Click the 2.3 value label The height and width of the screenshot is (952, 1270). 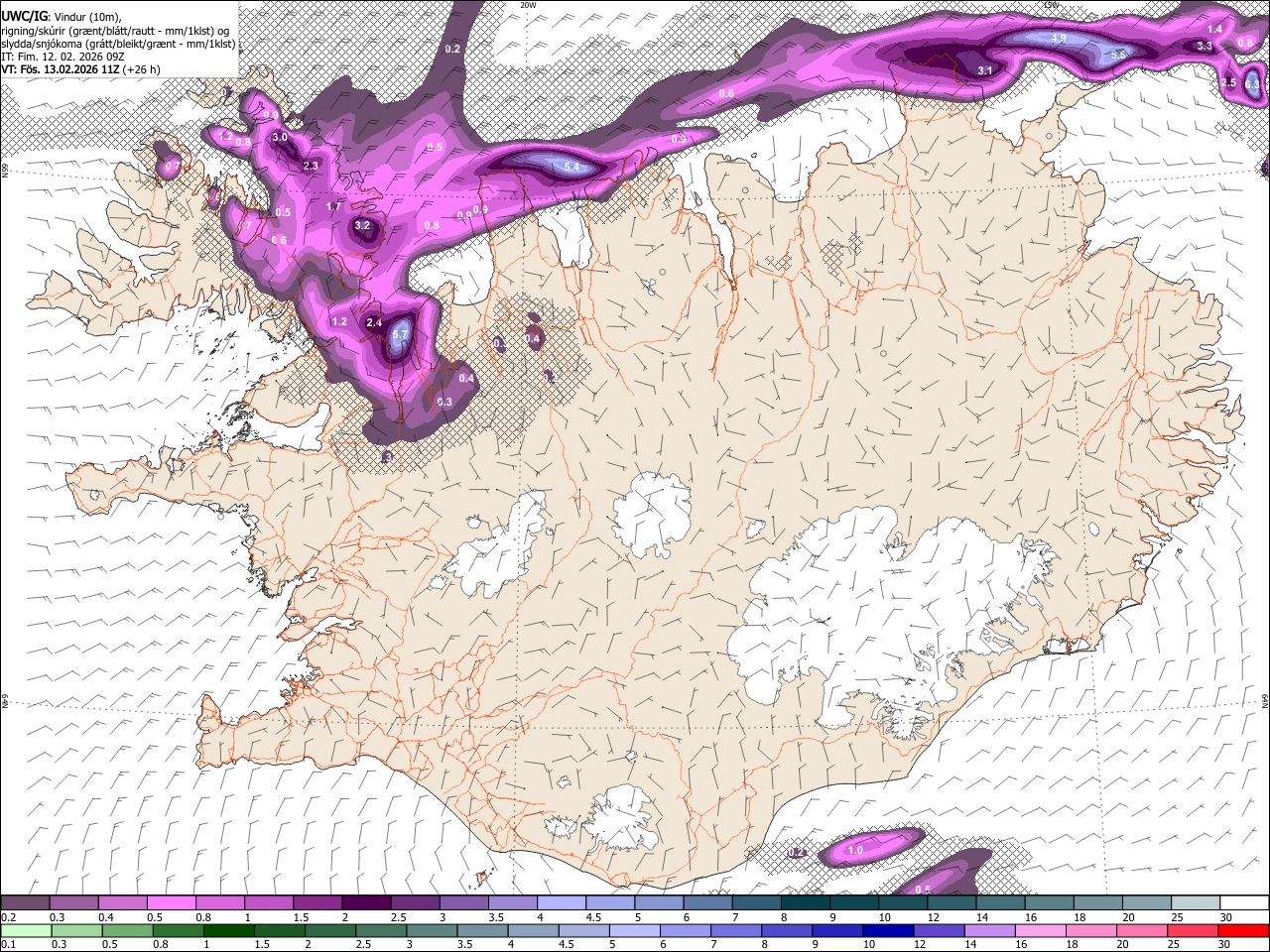311,166
